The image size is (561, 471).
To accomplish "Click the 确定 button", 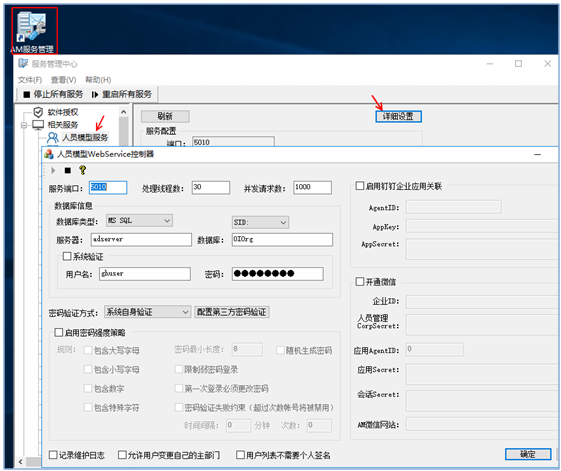I will click(x=528, y=454).
